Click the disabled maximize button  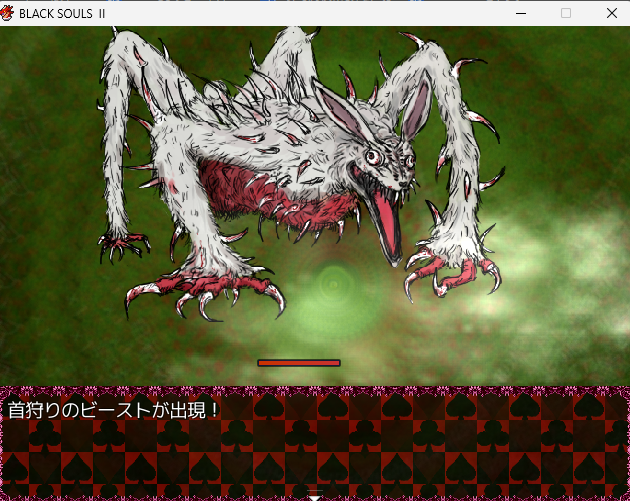566,13
